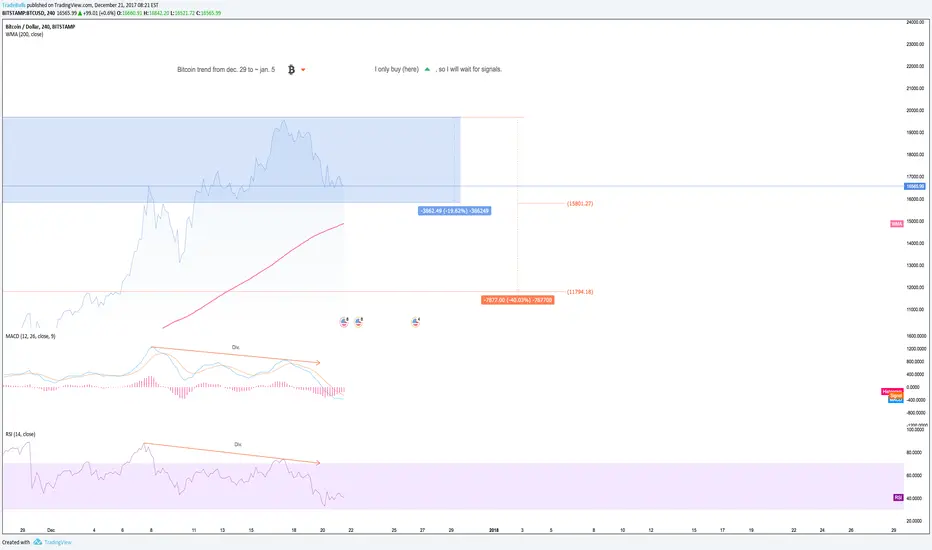932x550 pixels.
Task: Click the 'Bitcoin / Dollar, 240, BITSTAMP' chart title
Action: (x=40, y=27)
